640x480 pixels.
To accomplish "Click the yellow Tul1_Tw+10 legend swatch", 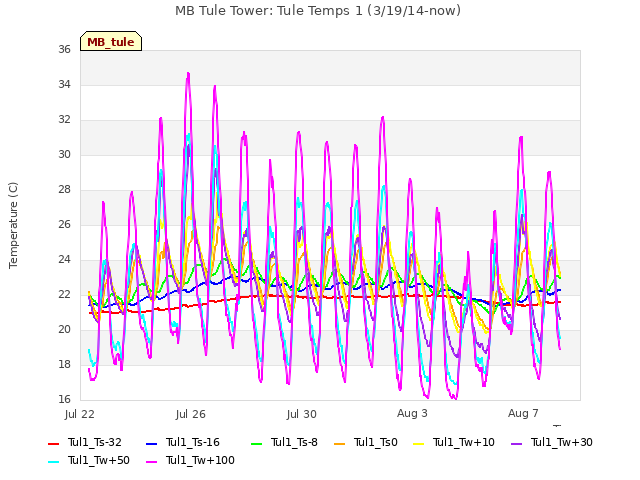I will [x=419, y=444].
